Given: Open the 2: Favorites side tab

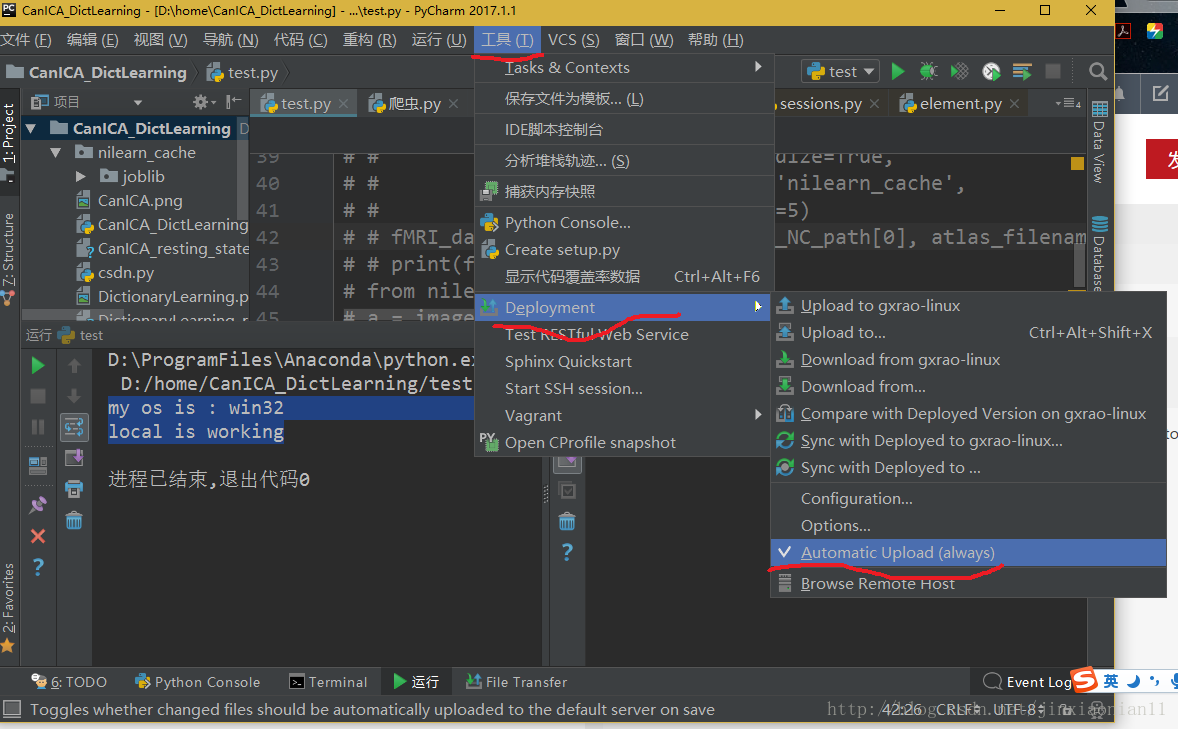Looking at the screenshot, I should [x=8, y=607].
